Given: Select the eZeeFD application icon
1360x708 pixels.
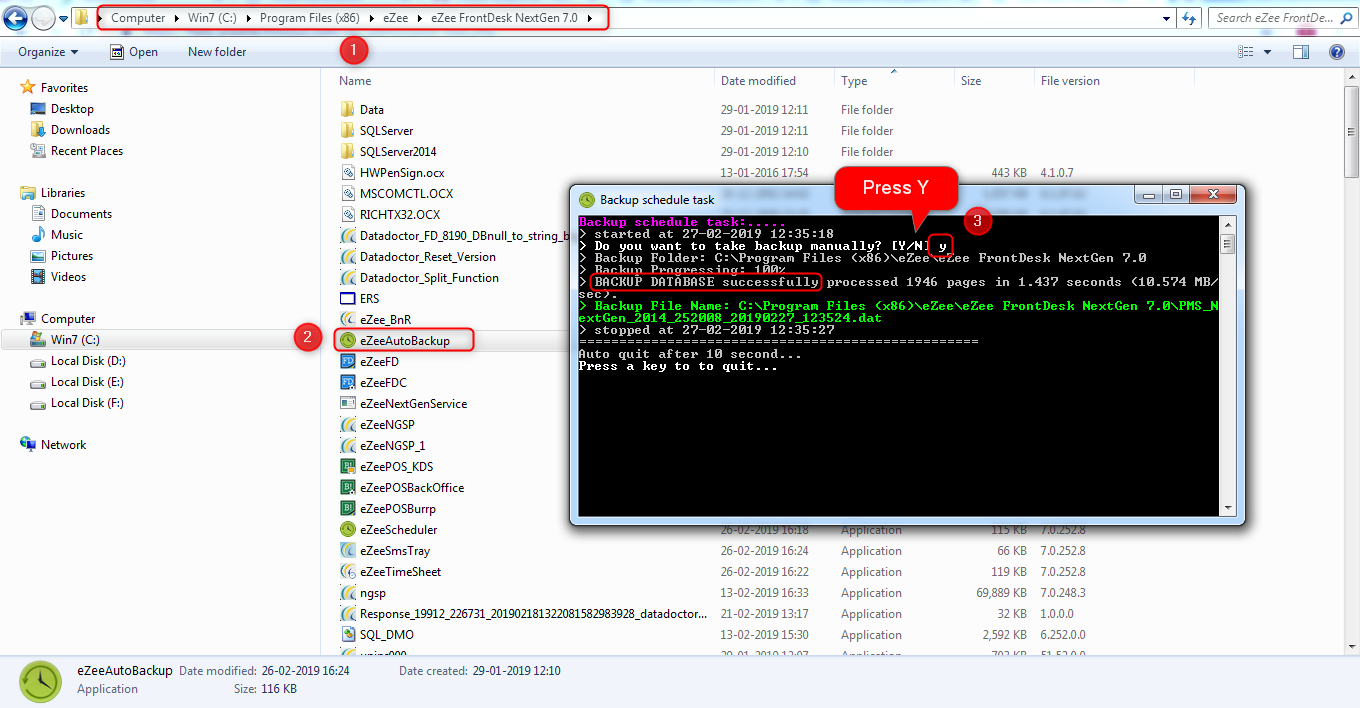Looking at the screenshot, I should 348,362.
